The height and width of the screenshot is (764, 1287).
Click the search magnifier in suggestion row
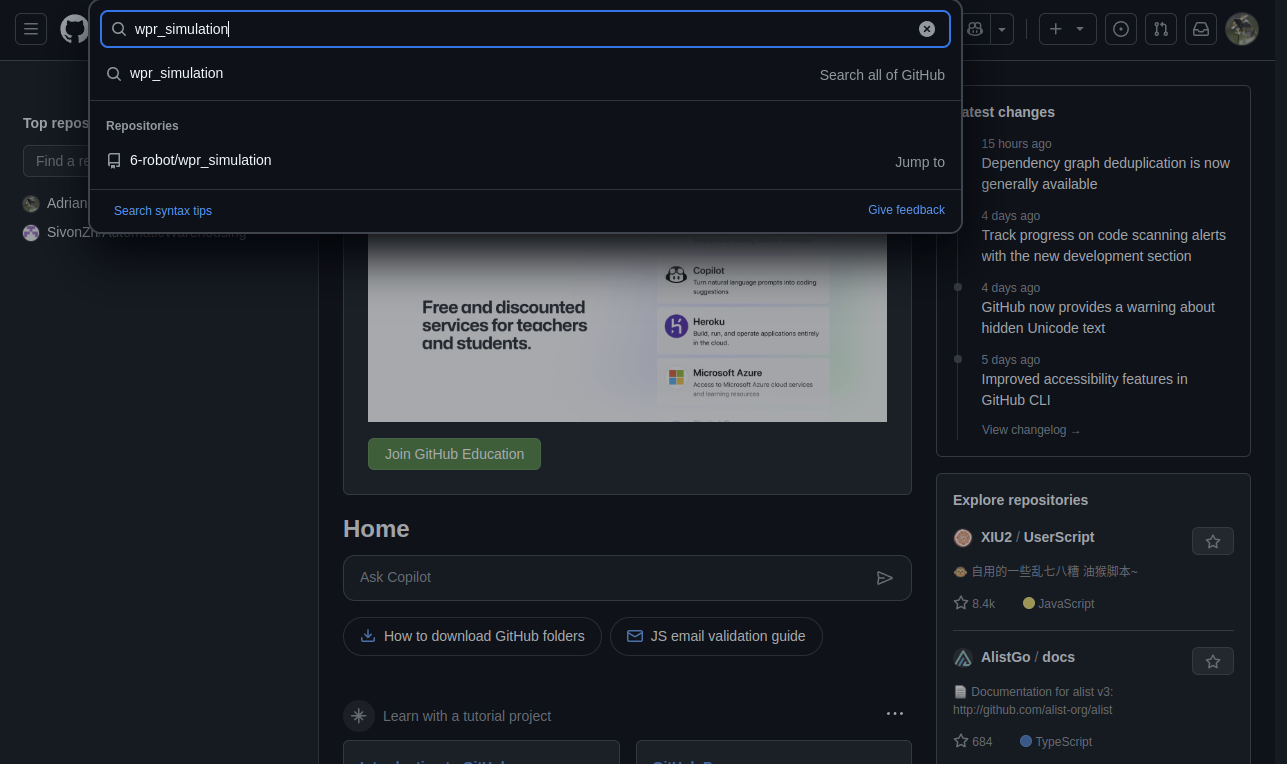click(x=114, y=74)
